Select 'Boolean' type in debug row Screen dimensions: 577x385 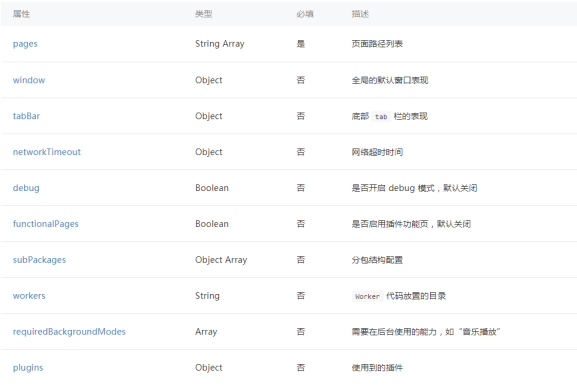point(212,188)
